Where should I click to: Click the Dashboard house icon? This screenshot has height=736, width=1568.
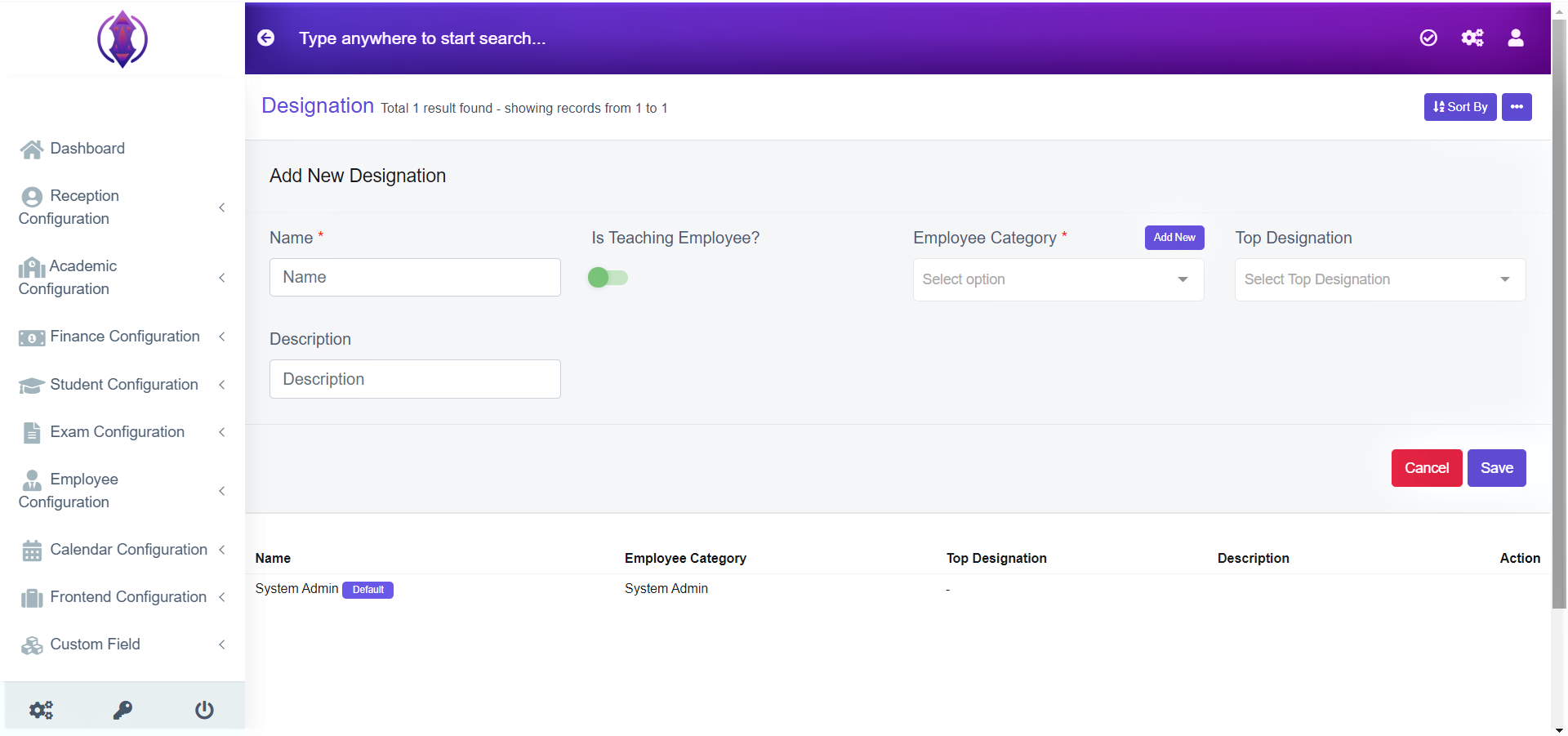[x=32, y=149]
